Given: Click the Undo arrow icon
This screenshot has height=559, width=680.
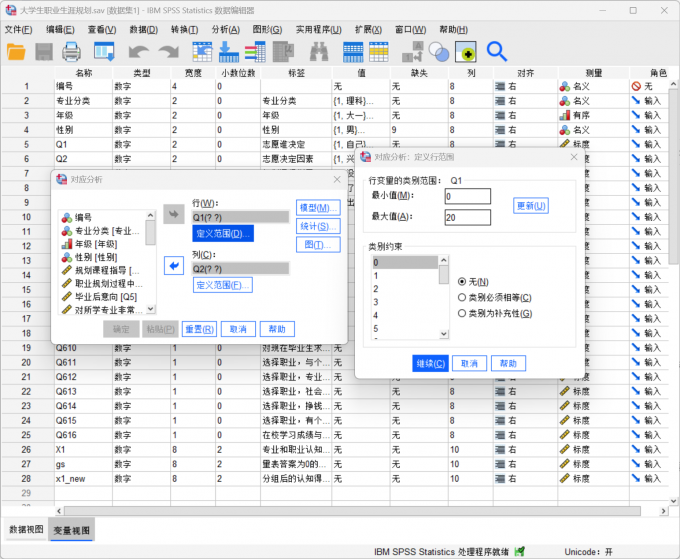Looking at the screenshot, I should click(x=139, y=52).
